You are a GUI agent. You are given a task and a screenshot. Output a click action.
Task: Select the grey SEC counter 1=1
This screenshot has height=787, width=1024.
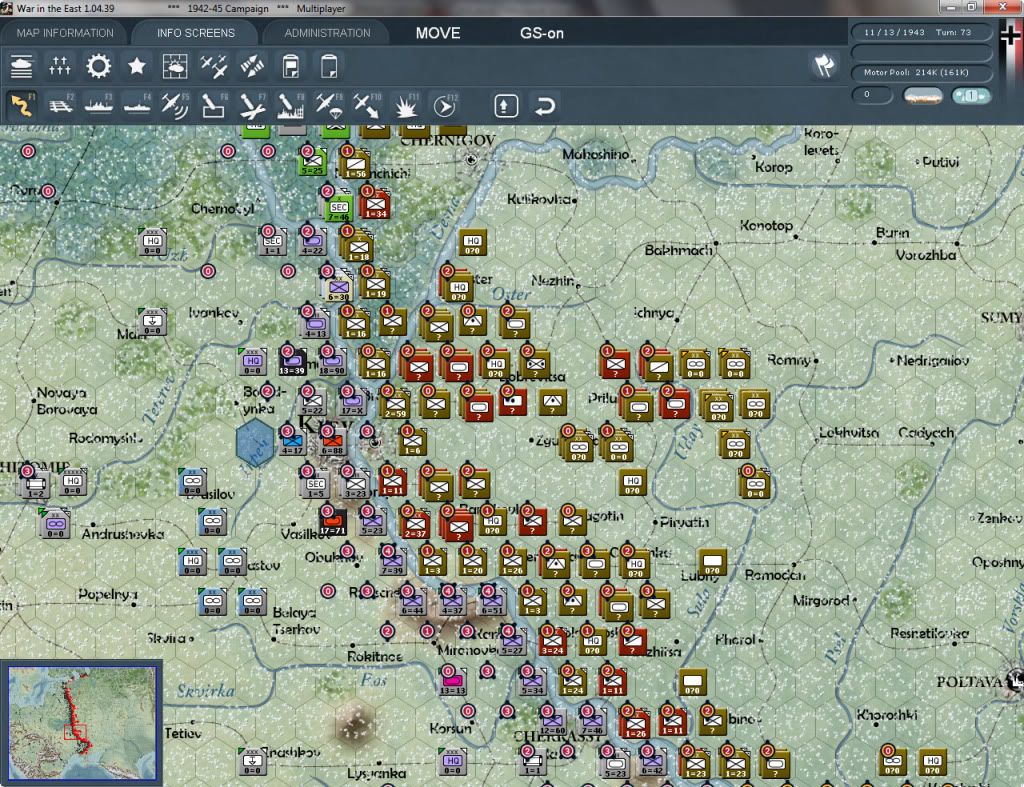point(273,242)
